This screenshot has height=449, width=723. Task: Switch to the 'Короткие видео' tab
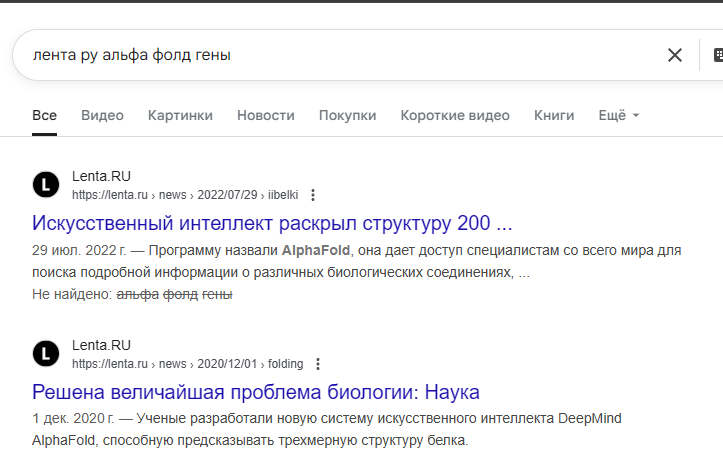click(455, 115)
